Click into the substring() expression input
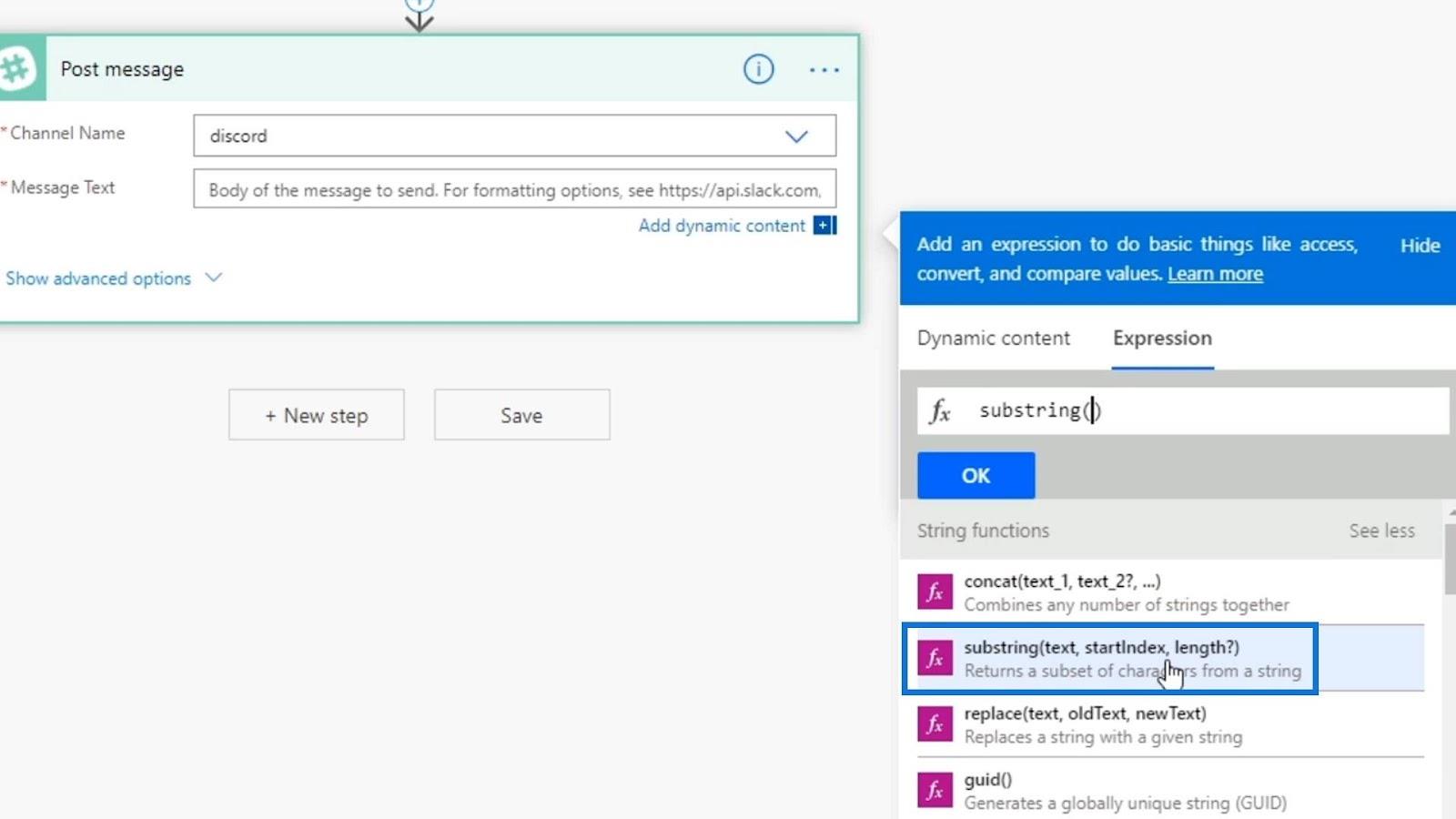This screenshot has width=1456, height=819. (x=1183, y=410)
